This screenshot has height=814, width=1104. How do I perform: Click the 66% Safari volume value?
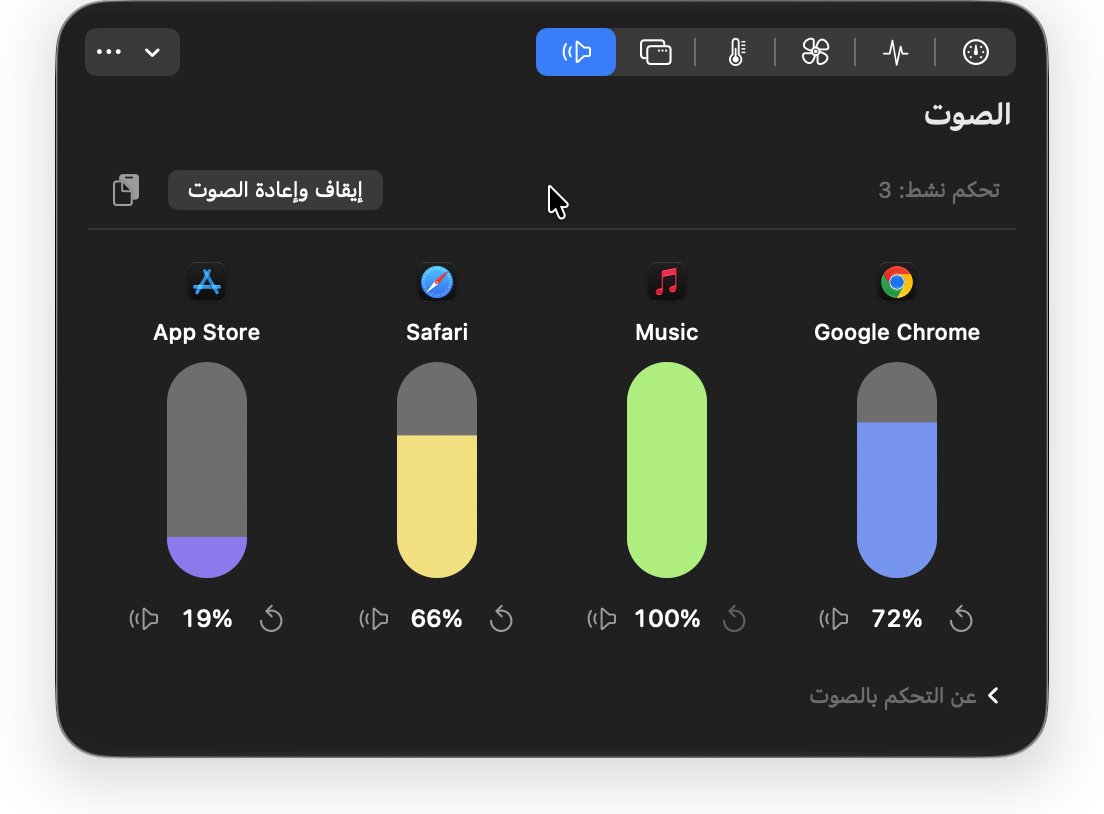pos(437,619)
